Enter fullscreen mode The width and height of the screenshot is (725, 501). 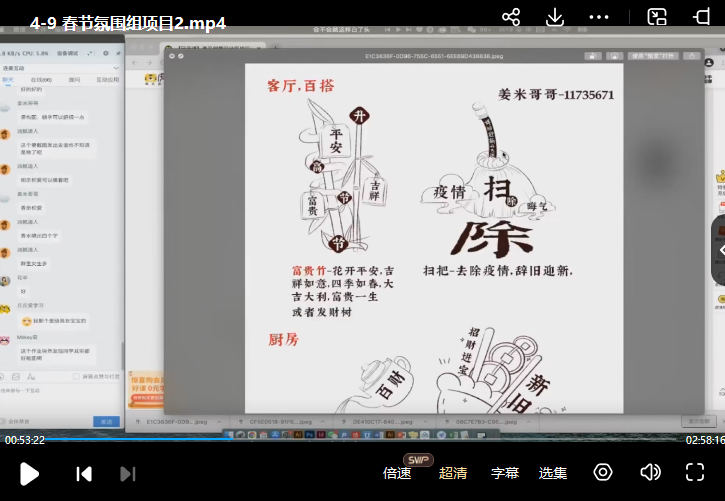695,472
